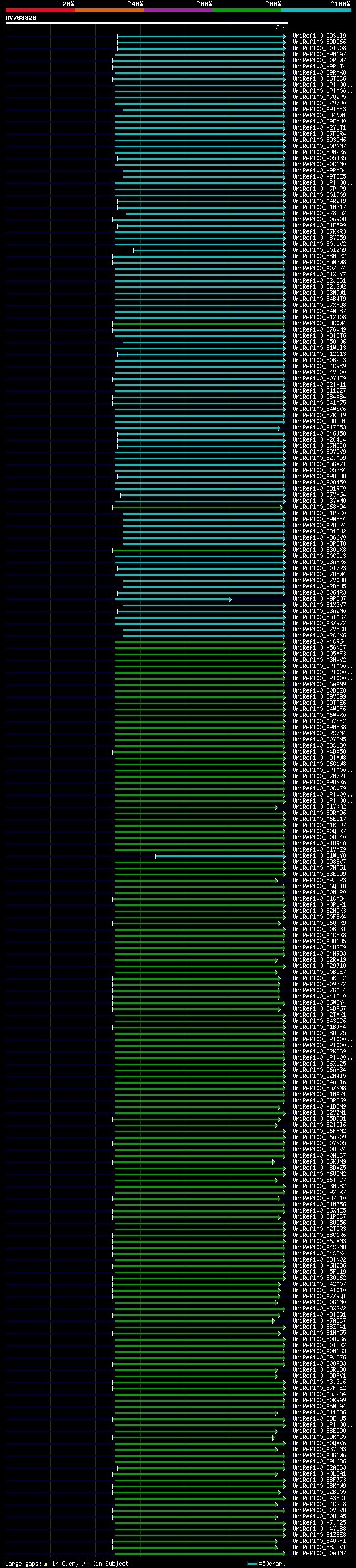Select label UniRef100_Q0I2A9

(319, 250)
